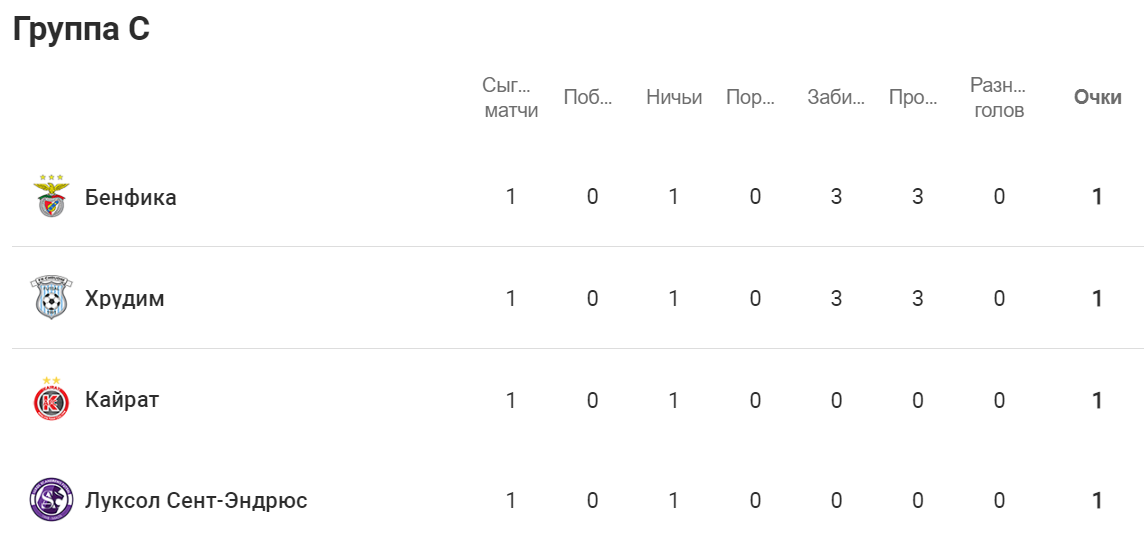
Task: Click the Хрудим team logo
Action: click(51, 298)
